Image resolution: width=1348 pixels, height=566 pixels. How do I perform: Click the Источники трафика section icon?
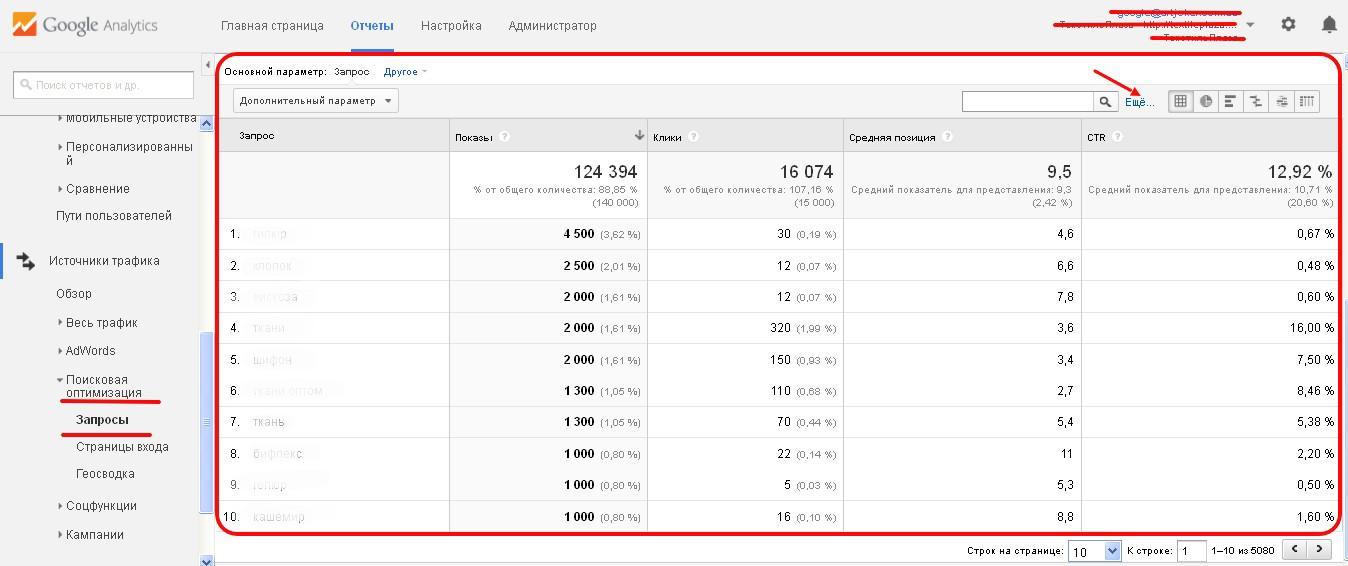26,261
